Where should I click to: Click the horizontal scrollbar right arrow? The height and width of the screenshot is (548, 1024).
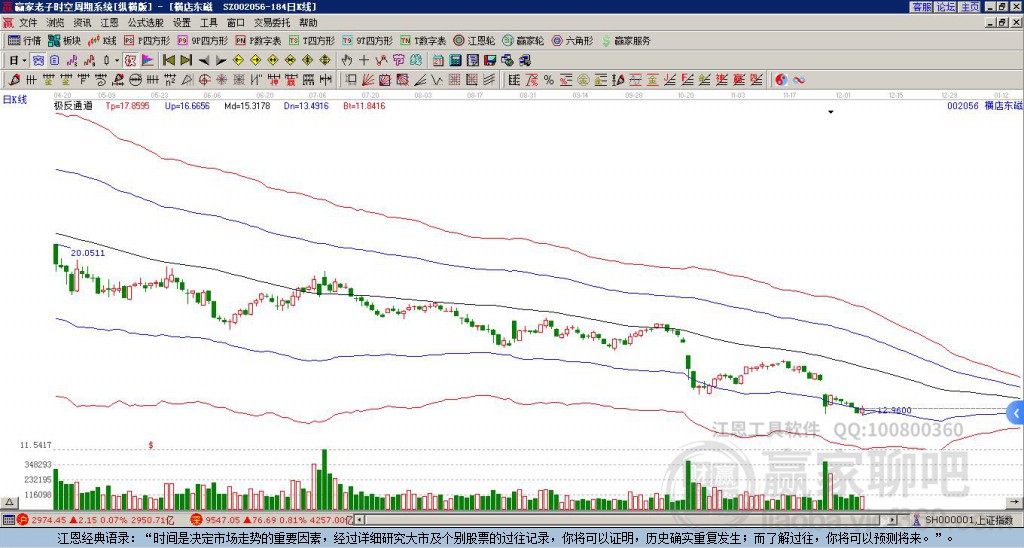point(893,520)
